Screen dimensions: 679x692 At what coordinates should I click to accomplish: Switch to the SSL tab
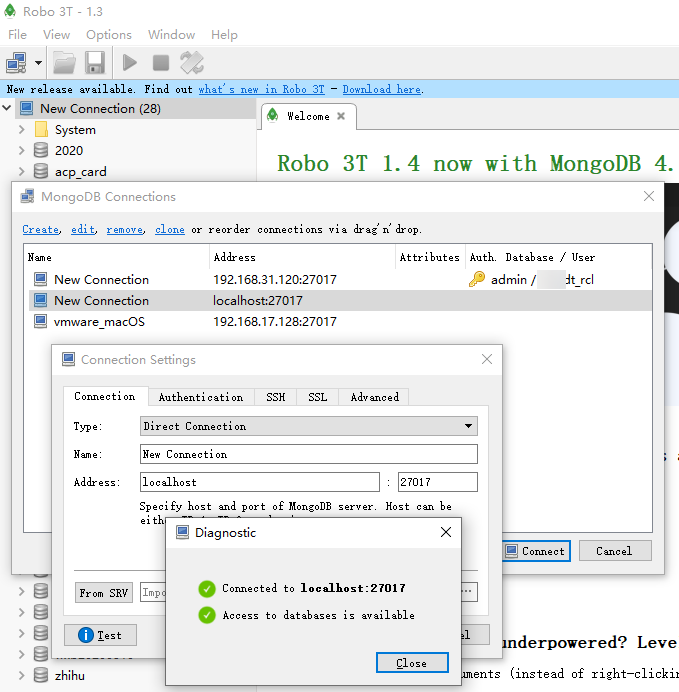[318, 397]
